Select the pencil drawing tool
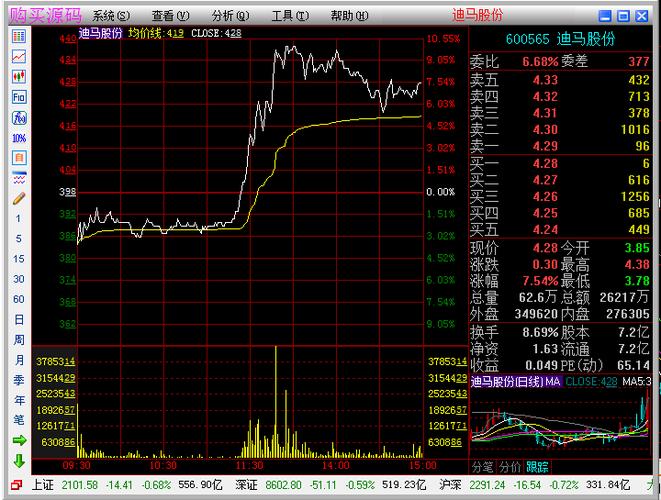 pyautogui.click(x=19, y=198)
